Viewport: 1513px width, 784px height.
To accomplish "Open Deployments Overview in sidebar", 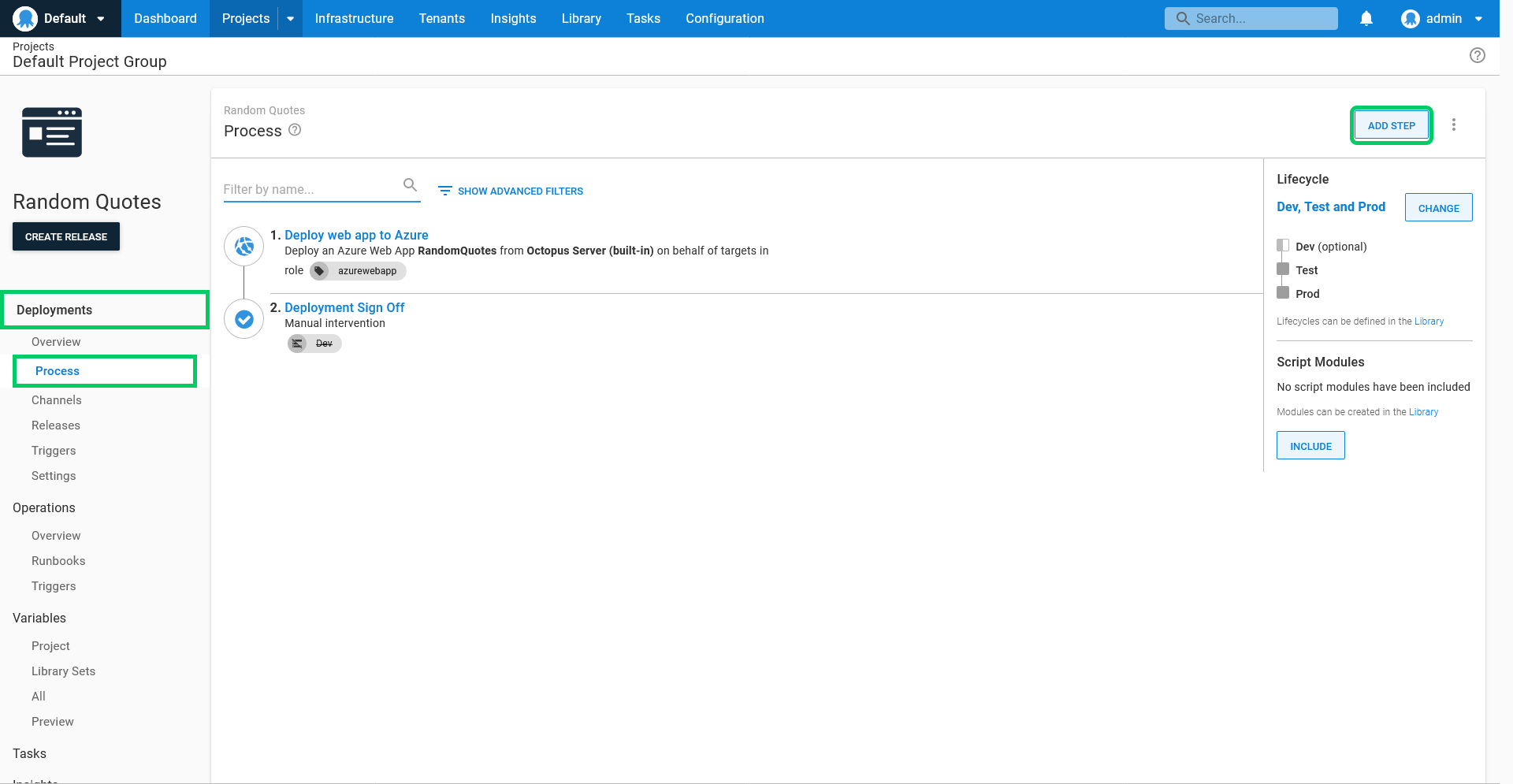I will click(56, 342).
